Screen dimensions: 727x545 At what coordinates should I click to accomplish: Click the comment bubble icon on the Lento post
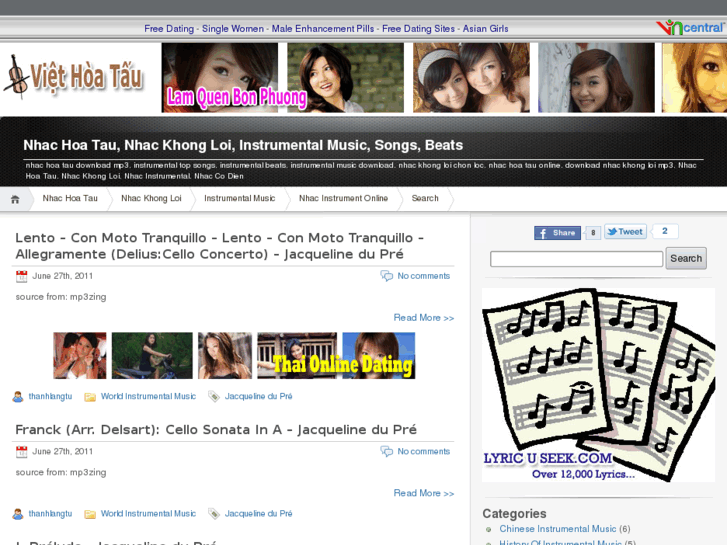pos(387,276)
